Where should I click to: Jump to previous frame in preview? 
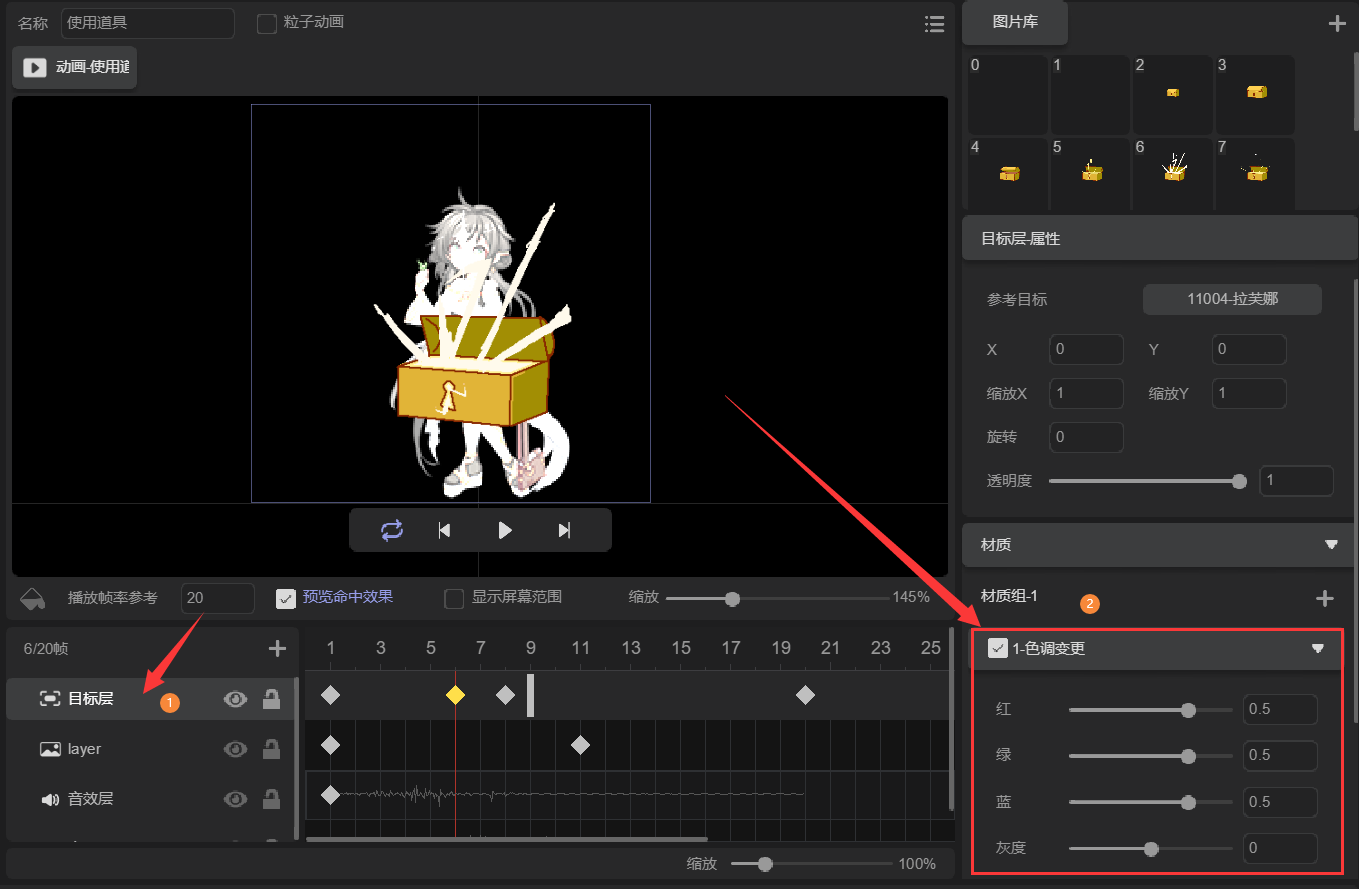point(445,530)
